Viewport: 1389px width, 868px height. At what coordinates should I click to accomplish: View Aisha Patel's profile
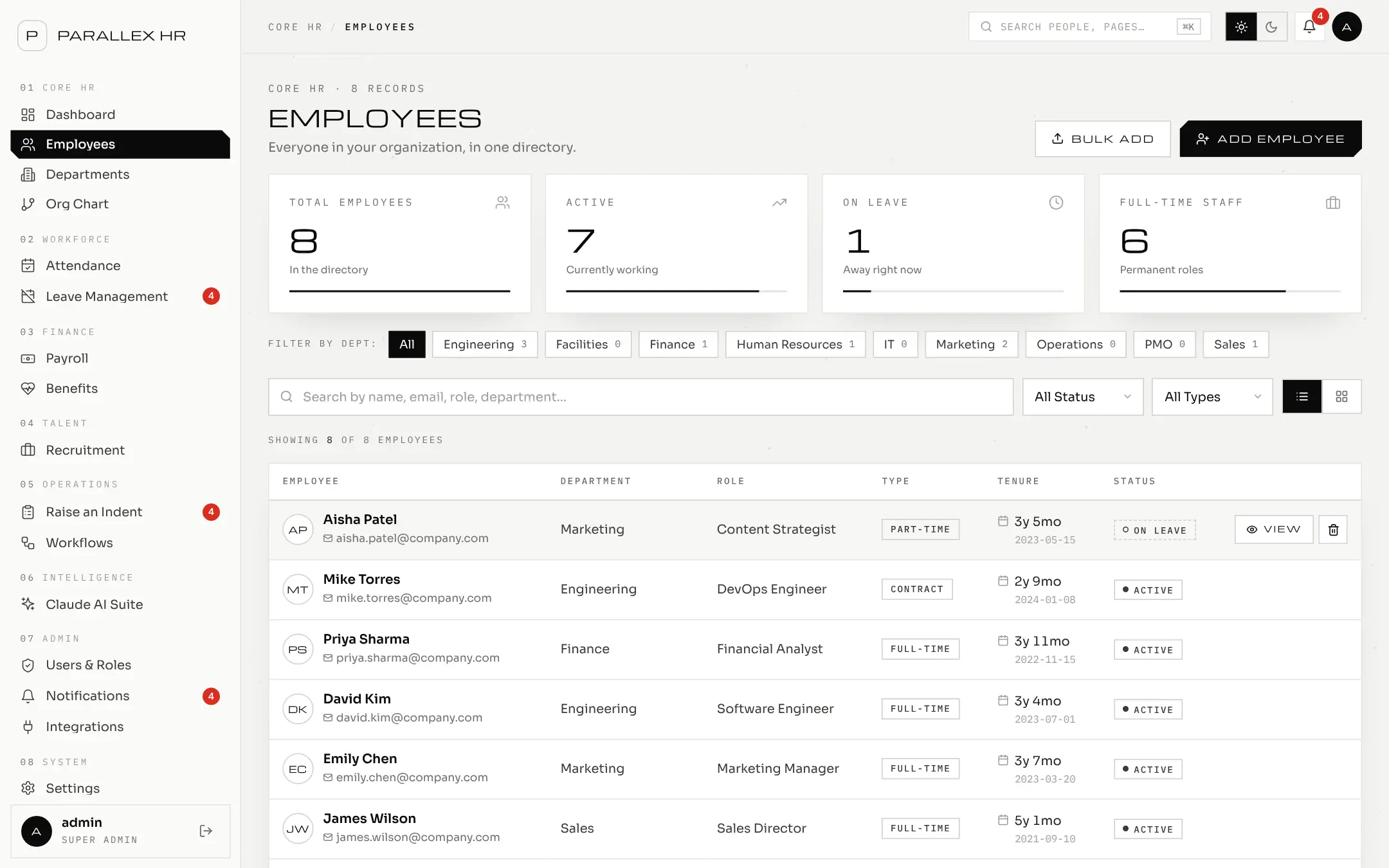[1274, 529]
